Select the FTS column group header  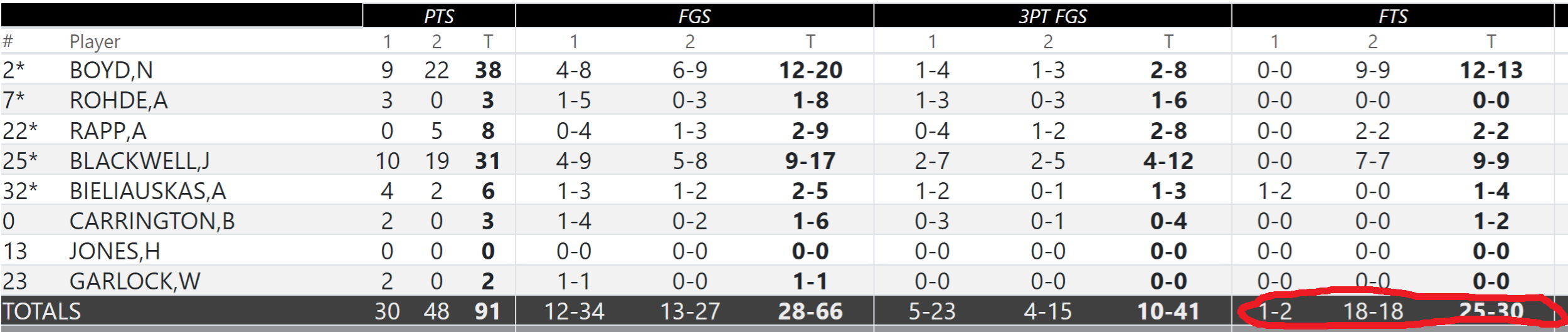(x=1392, y=16)
